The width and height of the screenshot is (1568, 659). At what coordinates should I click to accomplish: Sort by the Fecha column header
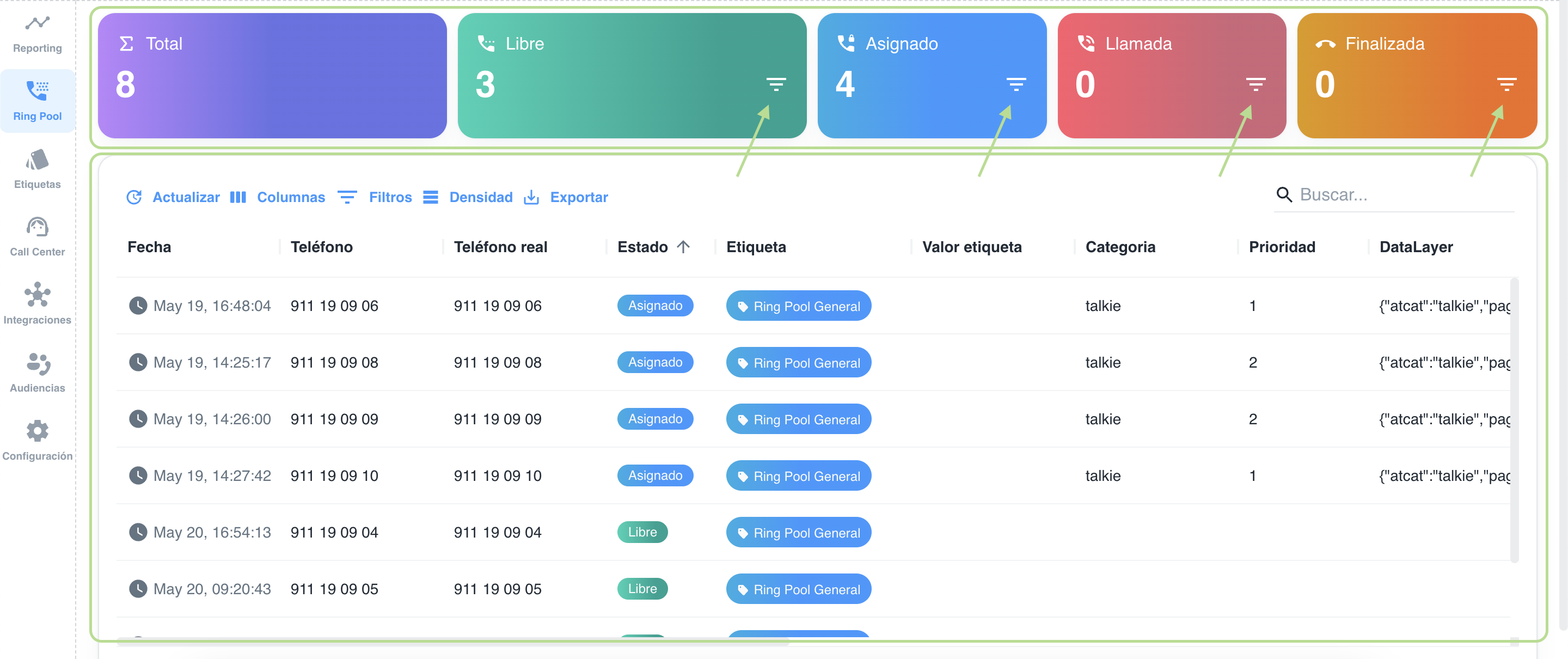point(149,247)
